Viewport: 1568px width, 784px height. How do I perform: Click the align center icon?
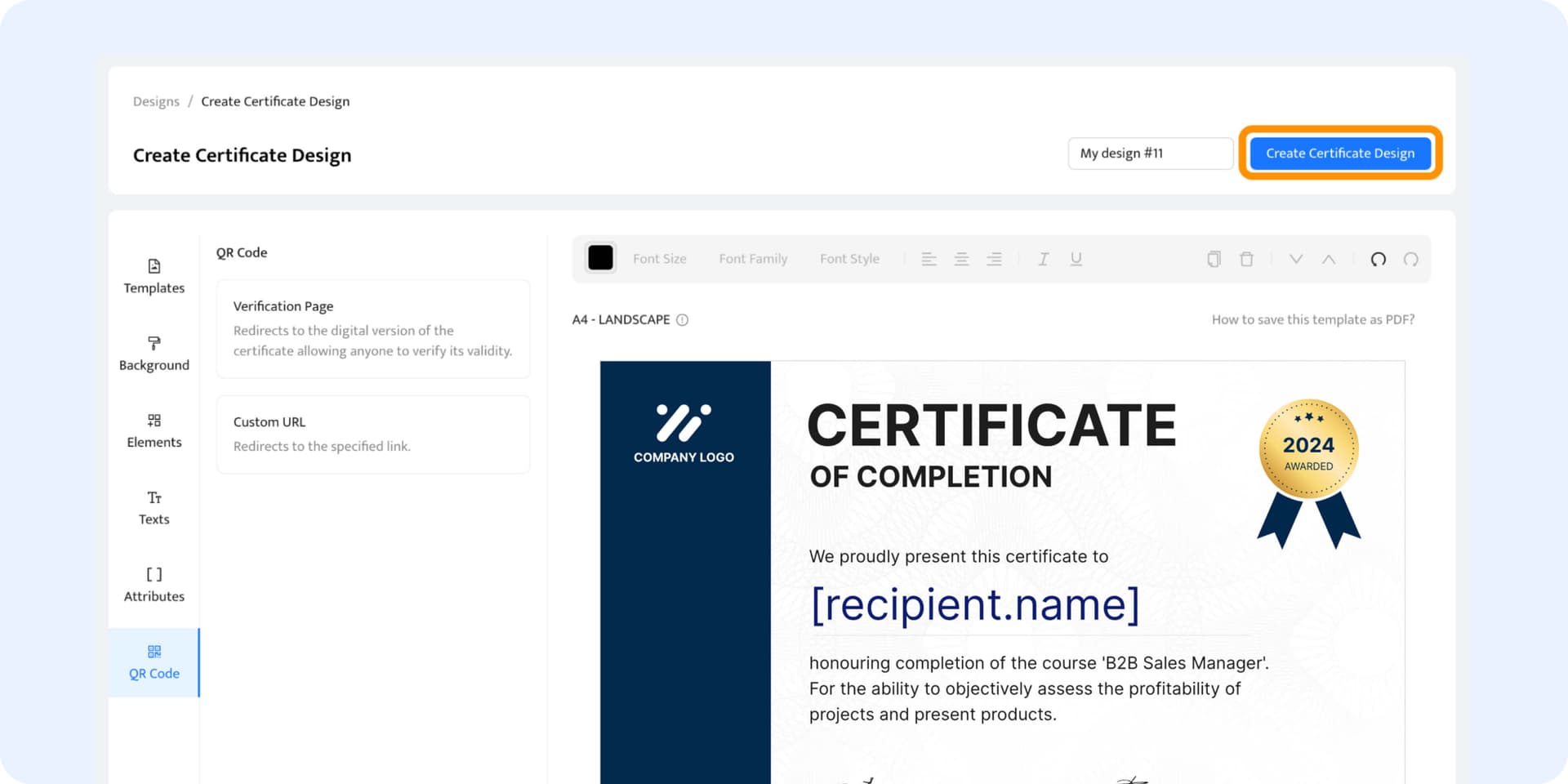[961, 259]
